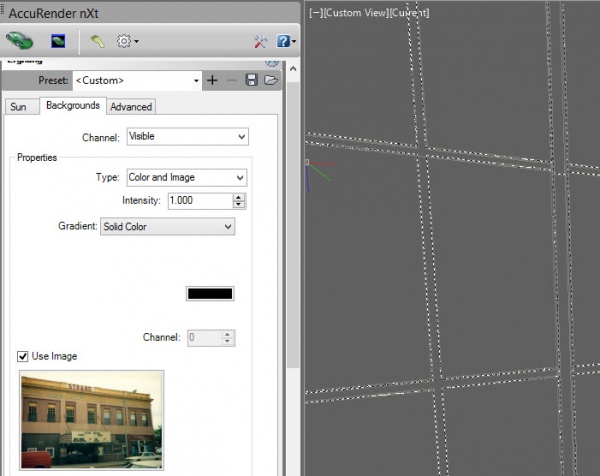Expand the Gradient Solid Color dropdown
This screenshot has height=476, width=600.
(167, 227)
